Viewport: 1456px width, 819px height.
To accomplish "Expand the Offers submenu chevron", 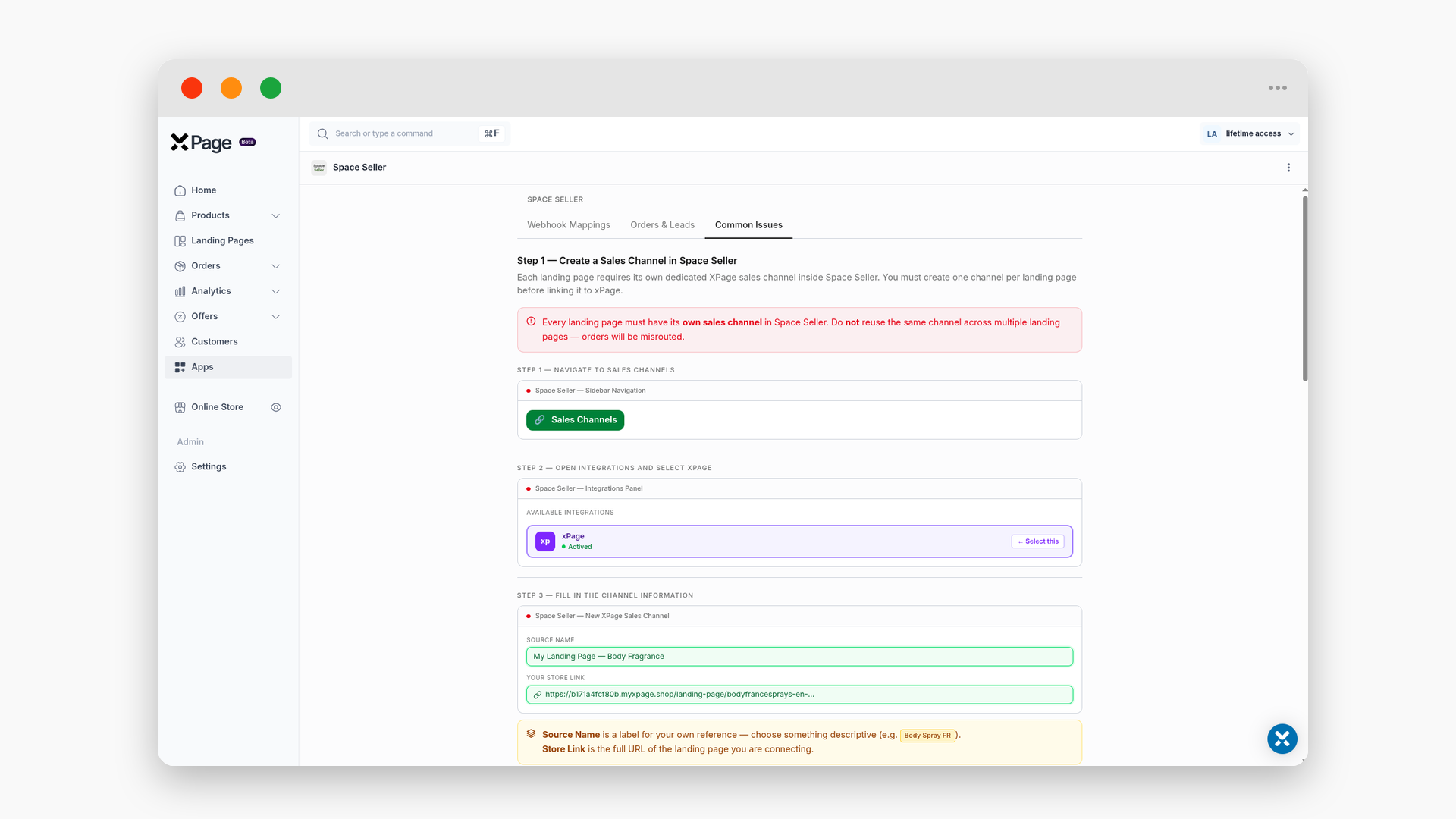I will pos(276,317).
